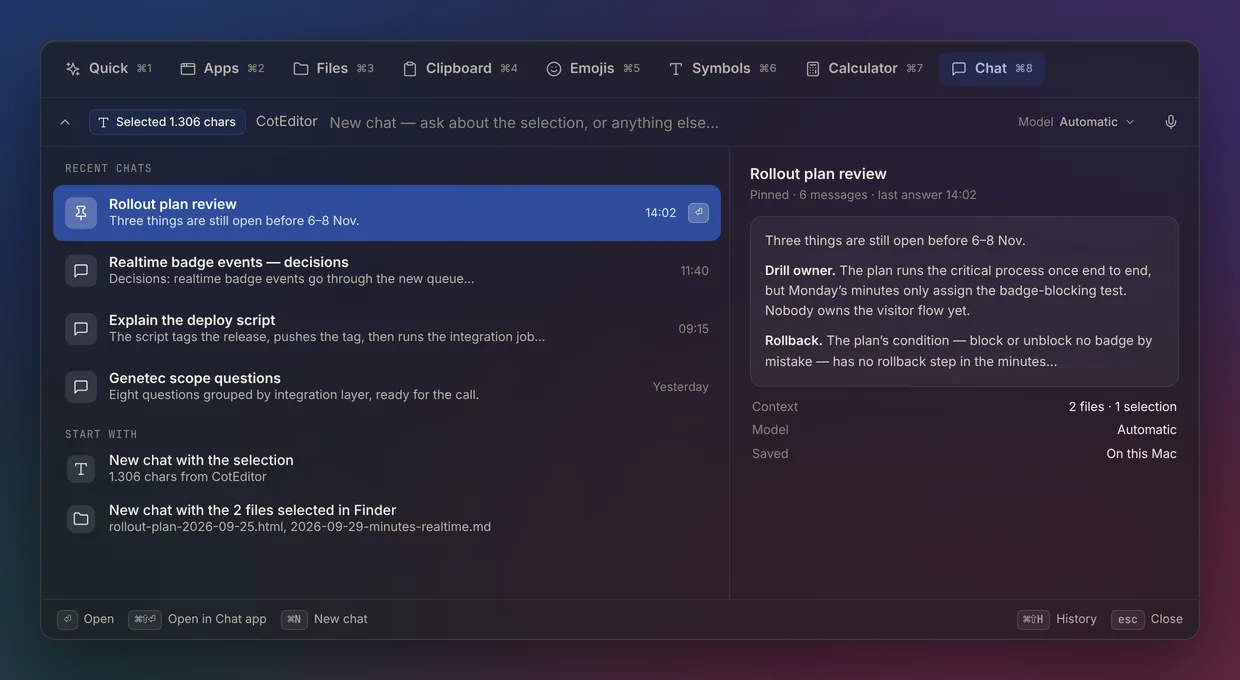The image size is (1240, 680).
Task: Switch to the Files tab
Action: 333,68
